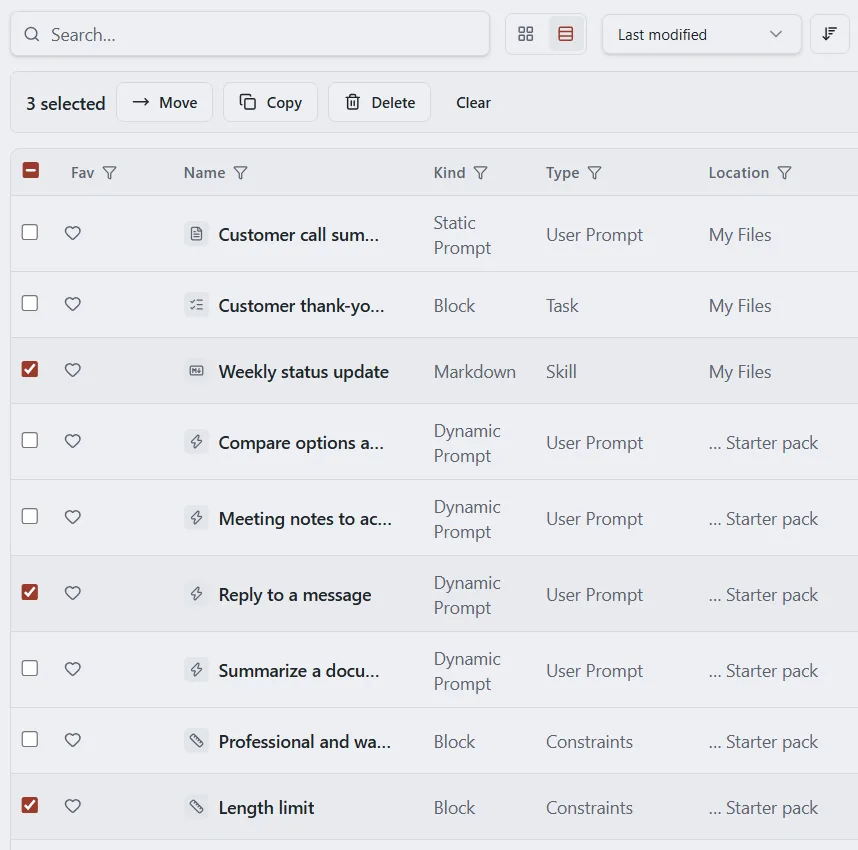The height and width of the screenshot is (850, 858).
Task: Check Meeting notes row checkbox
Action: point(30,516)
